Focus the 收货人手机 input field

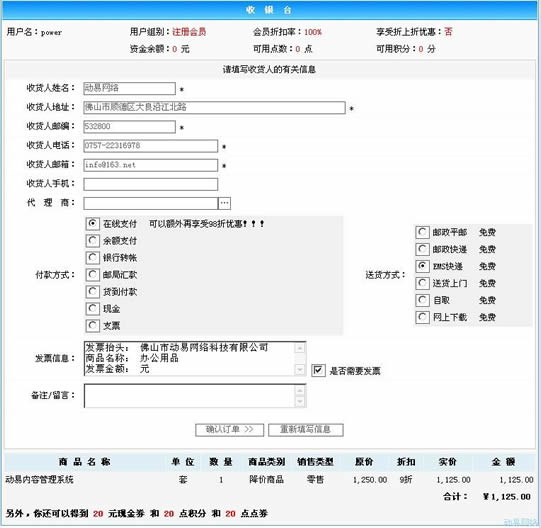[150, 184]
